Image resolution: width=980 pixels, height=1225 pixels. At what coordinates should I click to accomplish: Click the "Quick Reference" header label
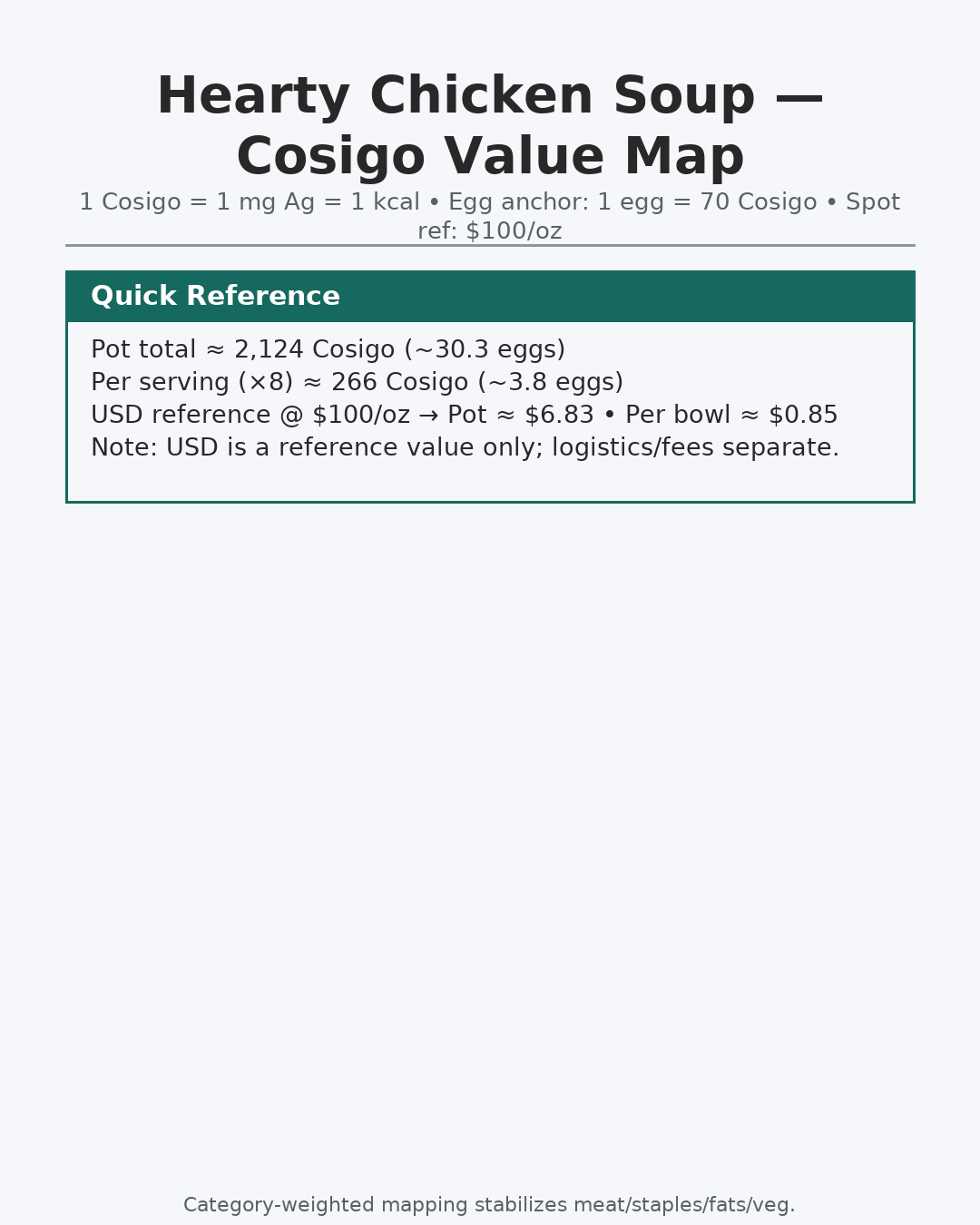coord(215,297)
